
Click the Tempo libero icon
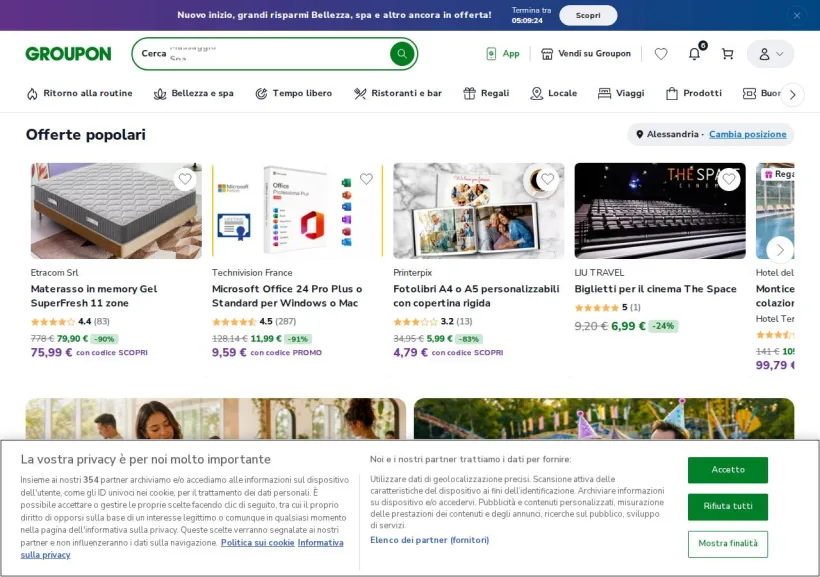(261, 93)
